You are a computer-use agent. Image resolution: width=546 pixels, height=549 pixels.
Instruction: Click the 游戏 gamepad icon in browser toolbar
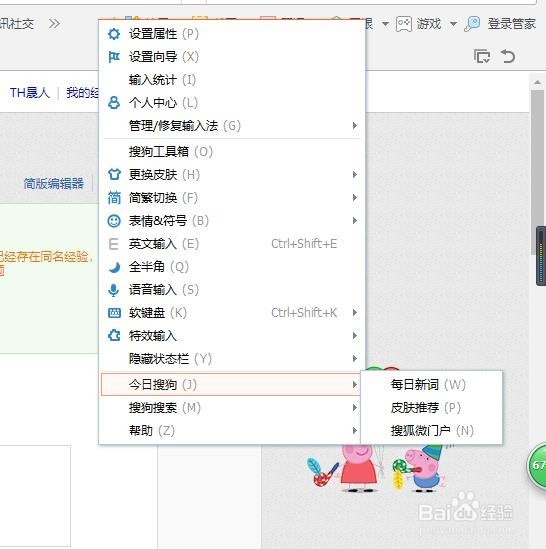[404, 24]
